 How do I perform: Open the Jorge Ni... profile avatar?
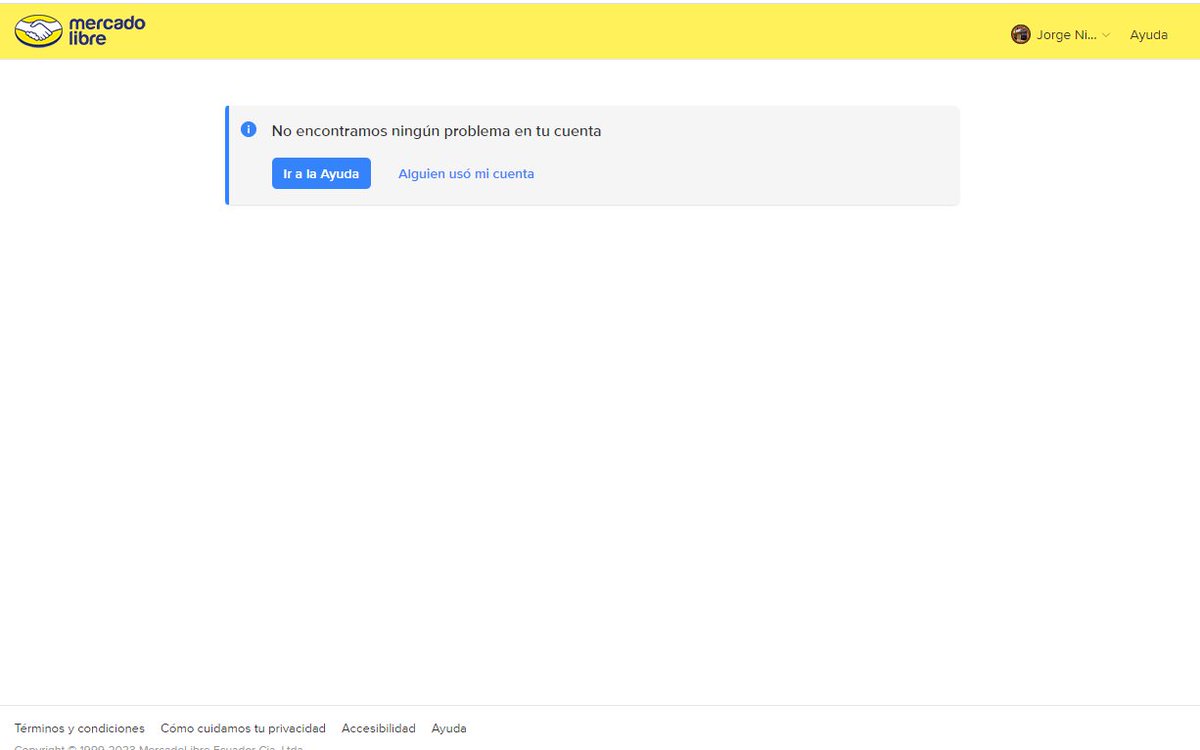(1020, 34)
